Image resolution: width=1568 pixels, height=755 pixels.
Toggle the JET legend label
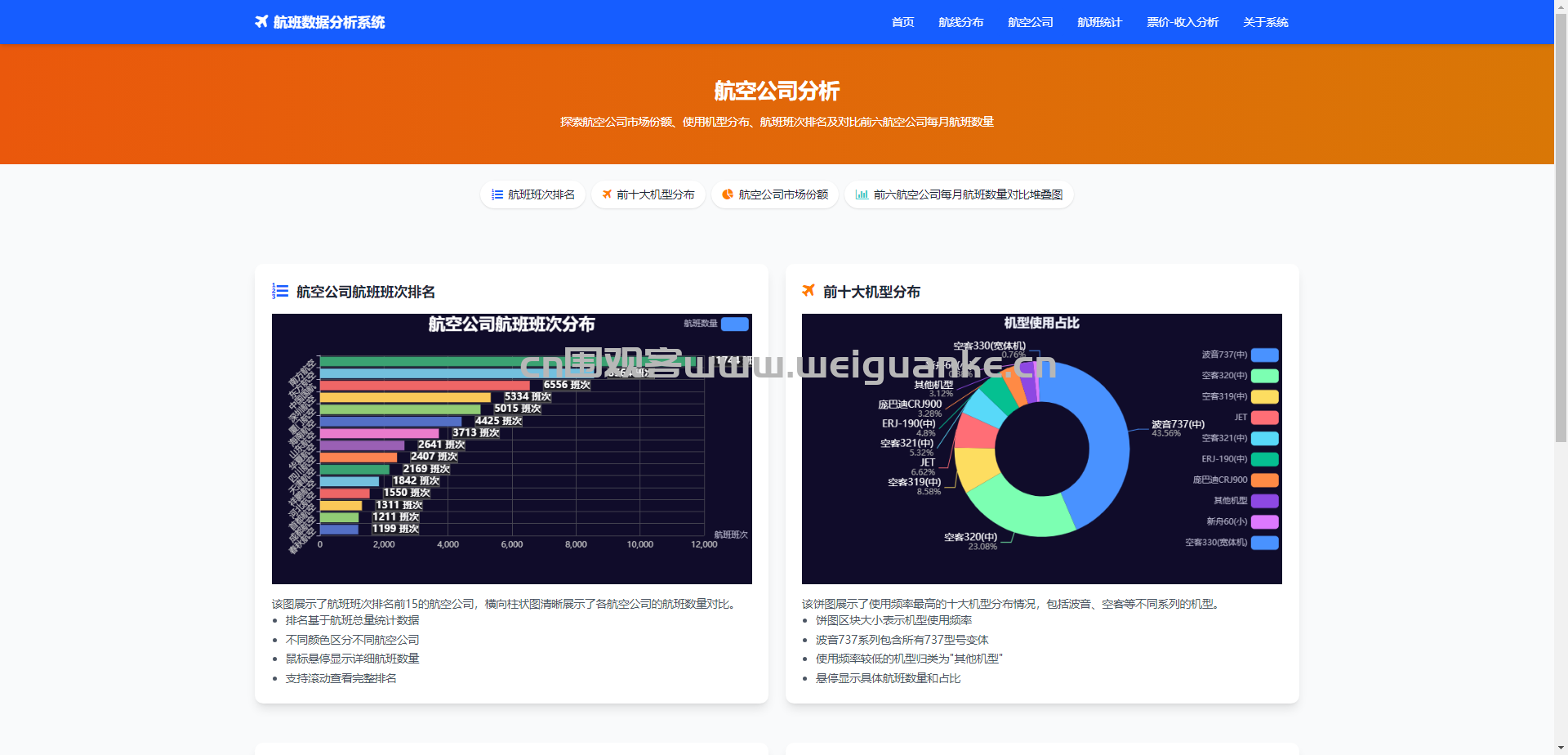pos(1240,418)
